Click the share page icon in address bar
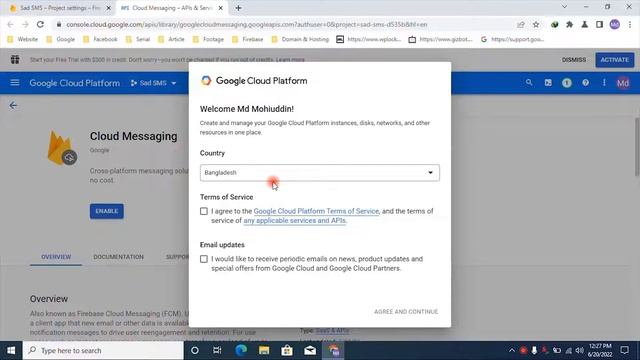This screenshot has width=640, height=360. coord(521,24)
